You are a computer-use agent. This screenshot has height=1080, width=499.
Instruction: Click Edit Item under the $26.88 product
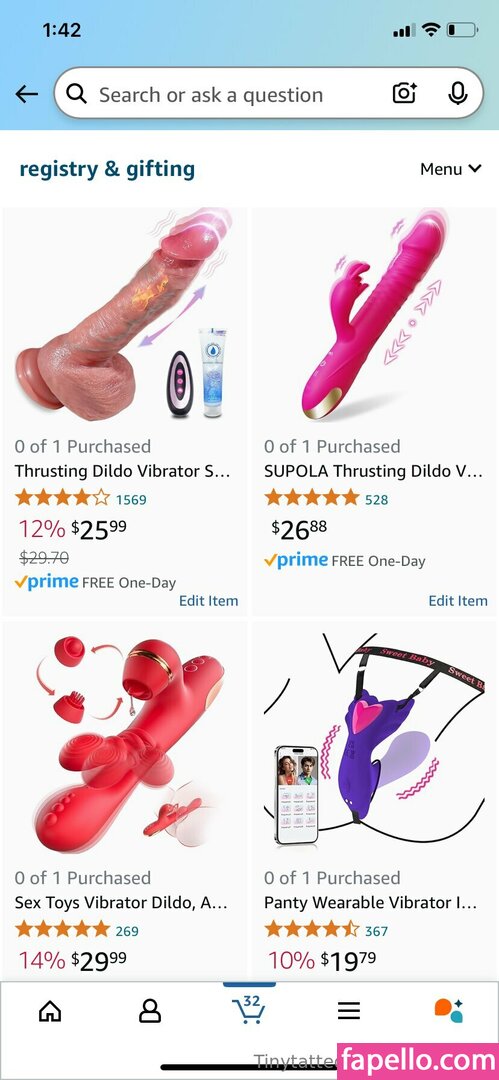pyautogui.click(x=458, y=601)
